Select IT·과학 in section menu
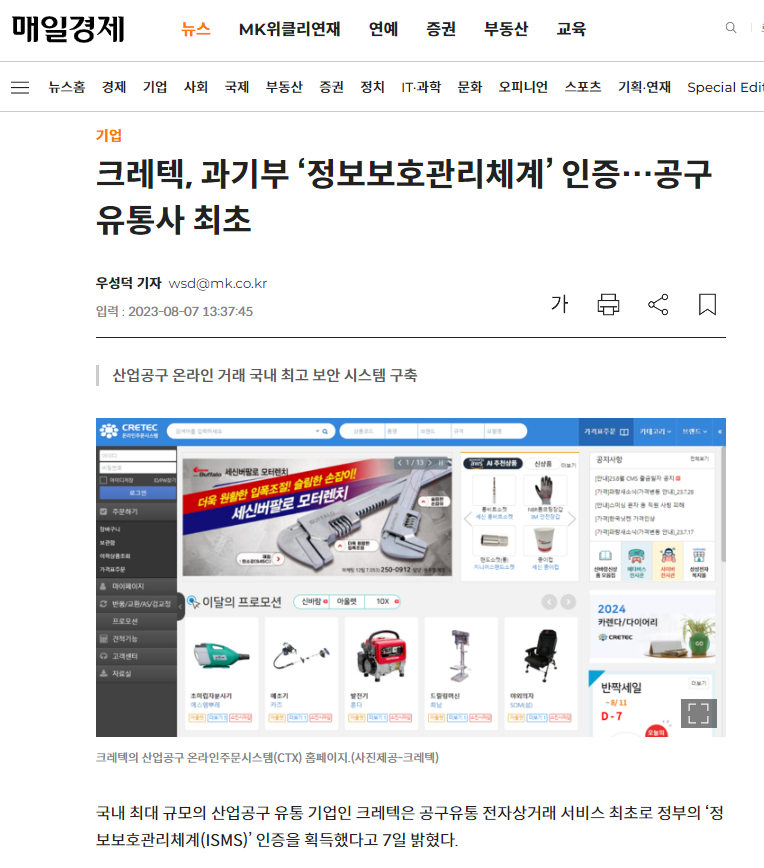The image size is (764, 868). click(421, 87)
